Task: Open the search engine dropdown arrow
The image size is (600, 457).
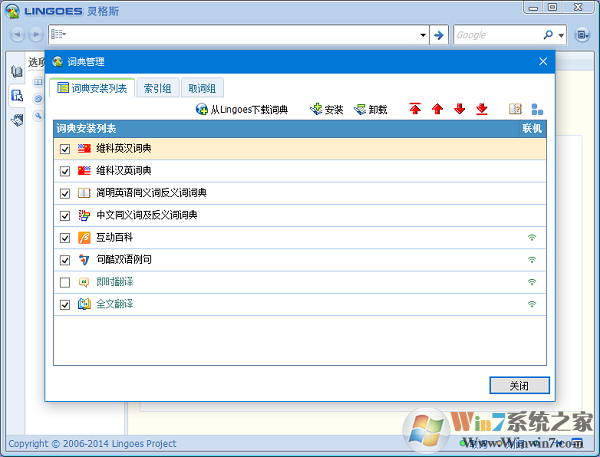Action: [x=561, y=35]
